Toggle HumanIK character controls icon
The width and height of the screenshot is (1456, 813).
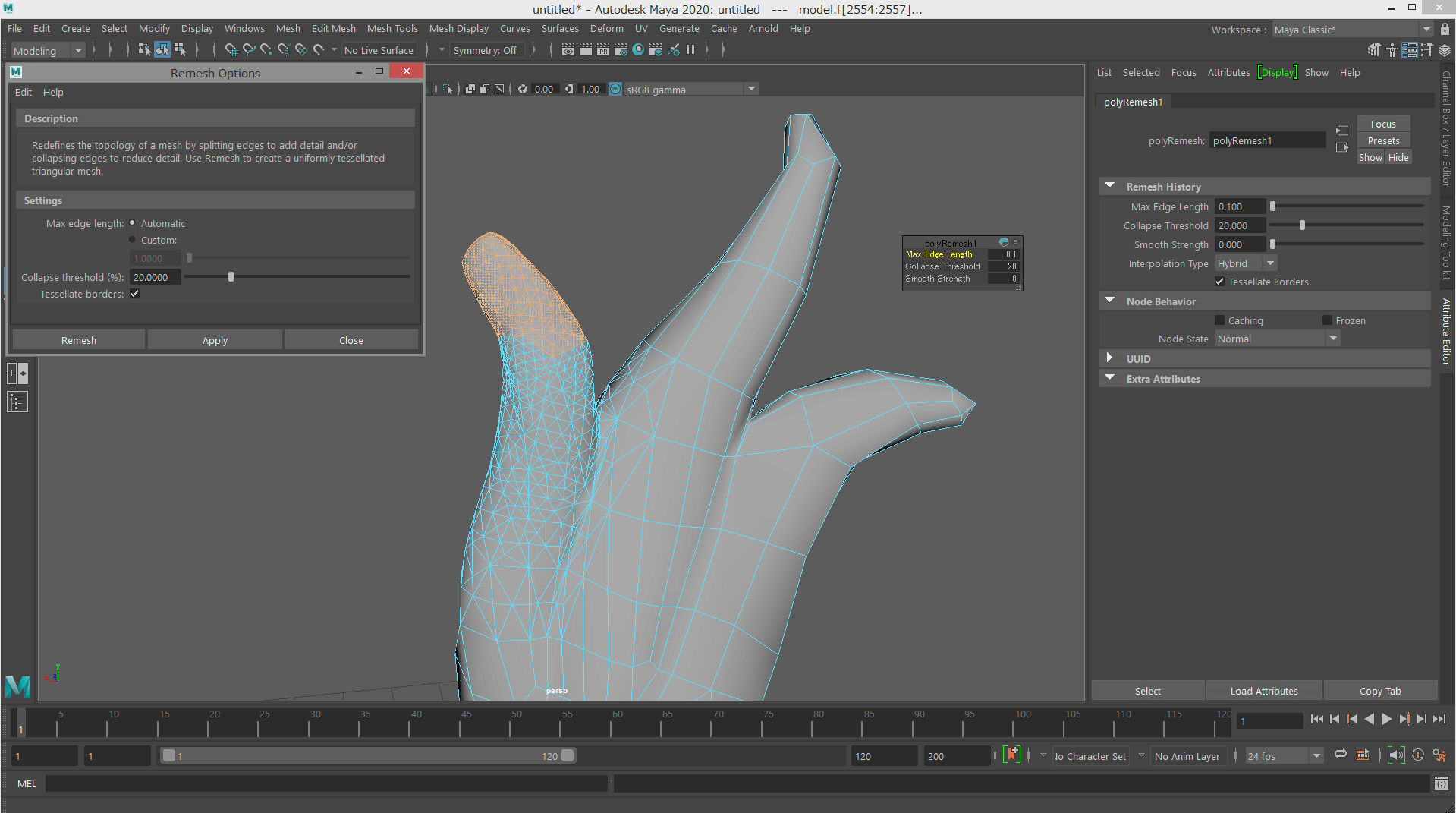point(1392,50)
